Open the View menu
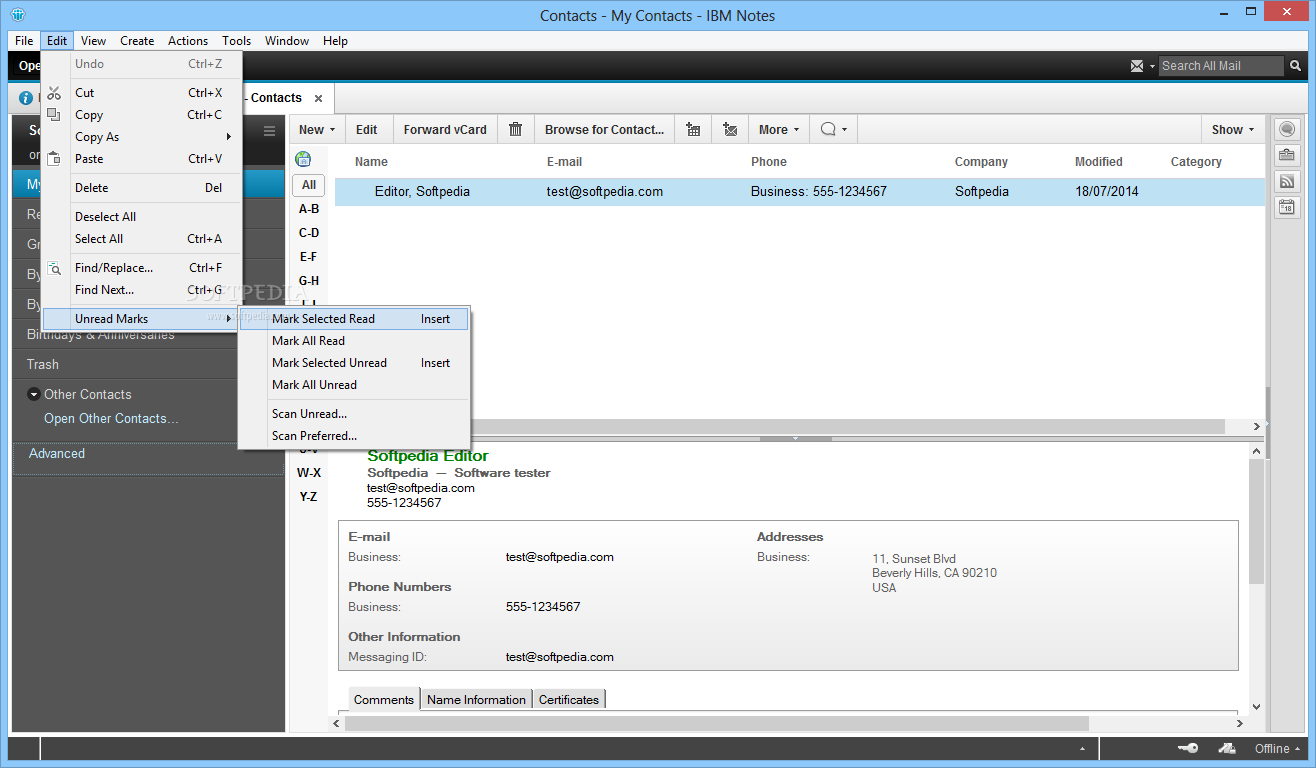The height and width of the screenshot is (768, 1316). [93, 41]
